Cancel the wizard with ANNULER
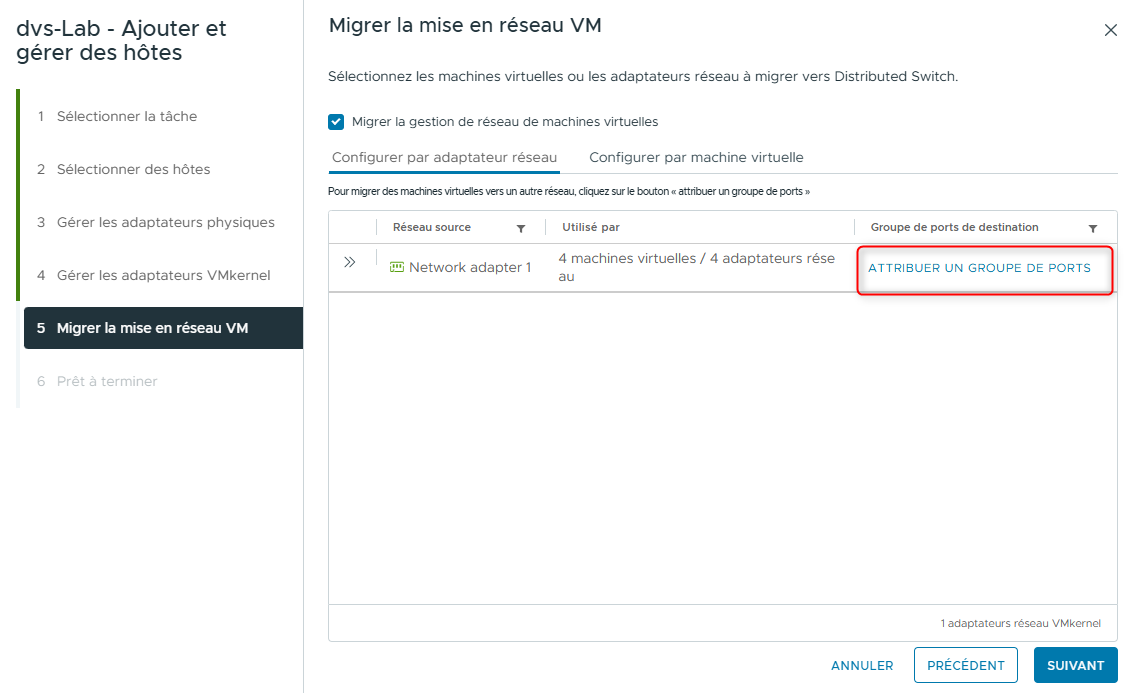Viewport: 1134px width, 693px height. point(861,665)
